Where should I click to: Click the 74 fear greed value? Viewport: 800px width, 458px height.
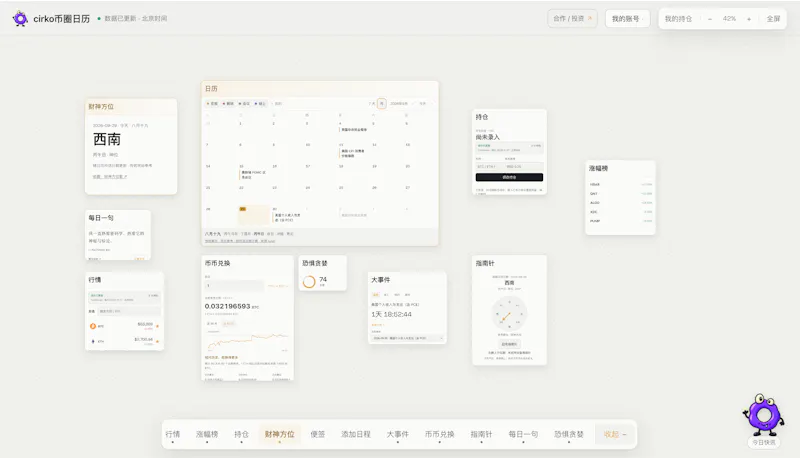[323, 279]
